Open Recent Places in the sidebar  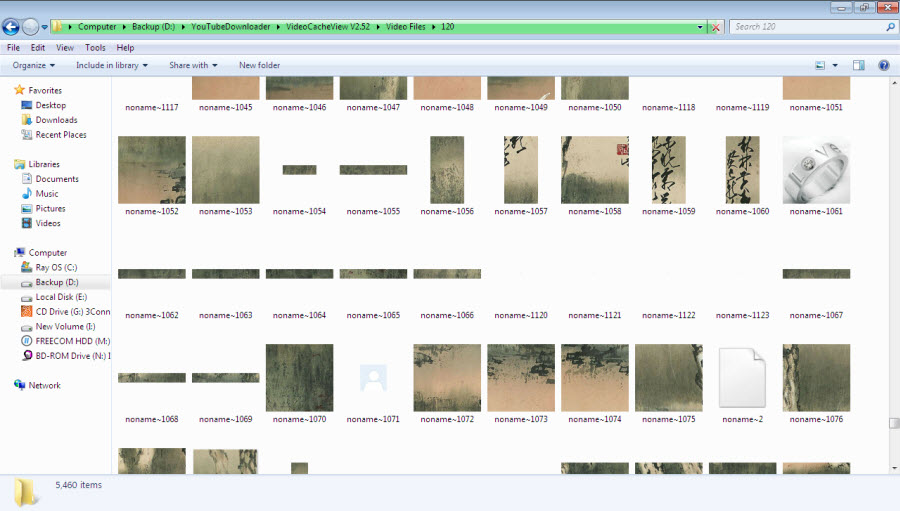[x=61, y=135]
